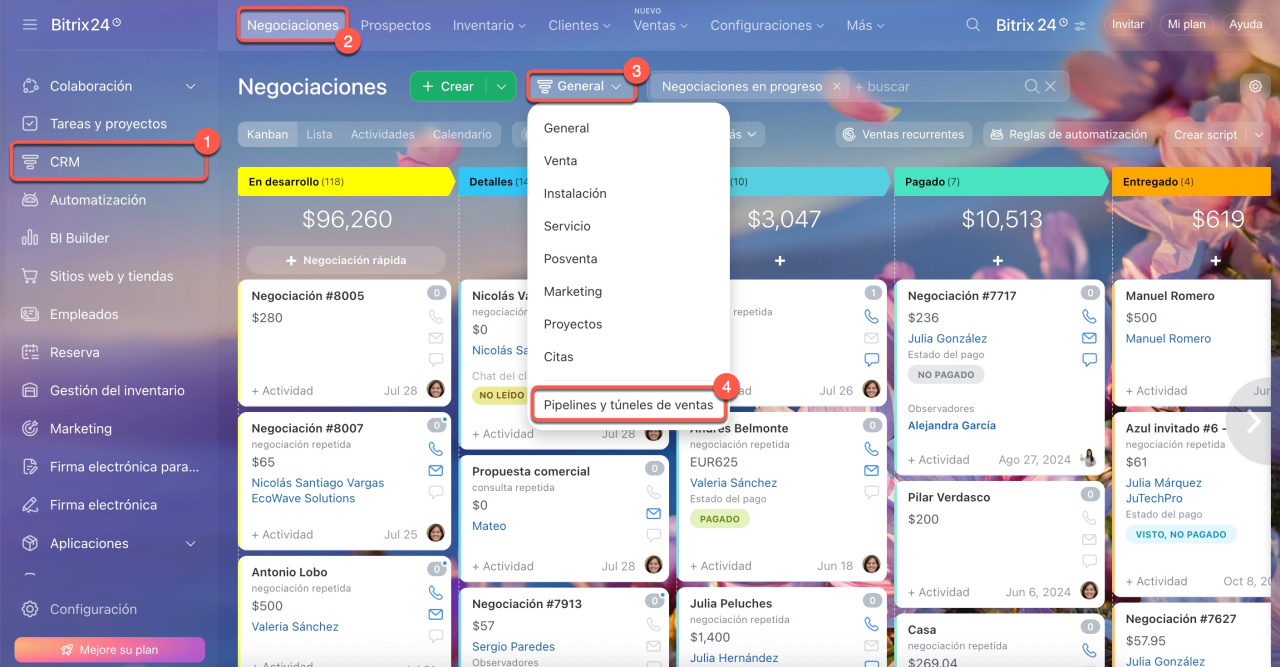Click the magnifier icon in the top navigation bar
Screen dimensions: 1280x667
(x=973, y=25)
